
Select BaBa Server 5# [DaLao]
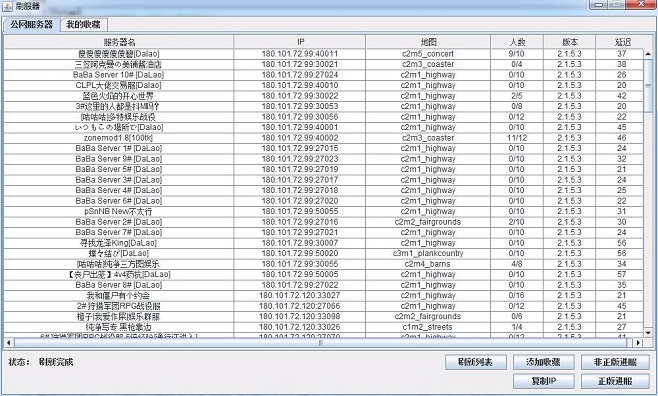pos(119,169)
